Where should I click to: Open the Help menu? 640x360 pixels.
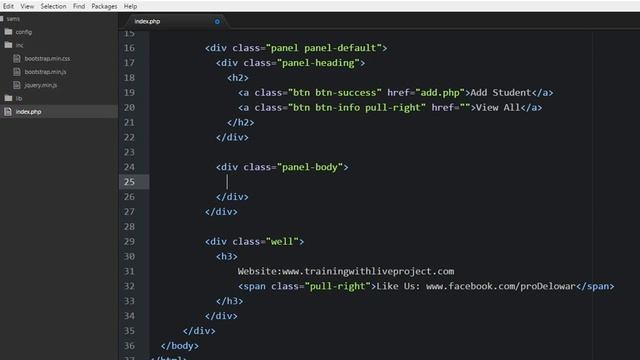tap(130, 6)
